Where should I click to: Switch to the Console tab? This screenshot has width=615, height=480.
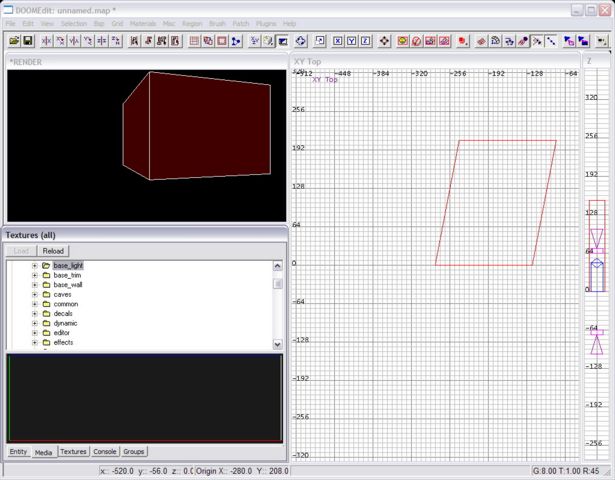[105, 452]
